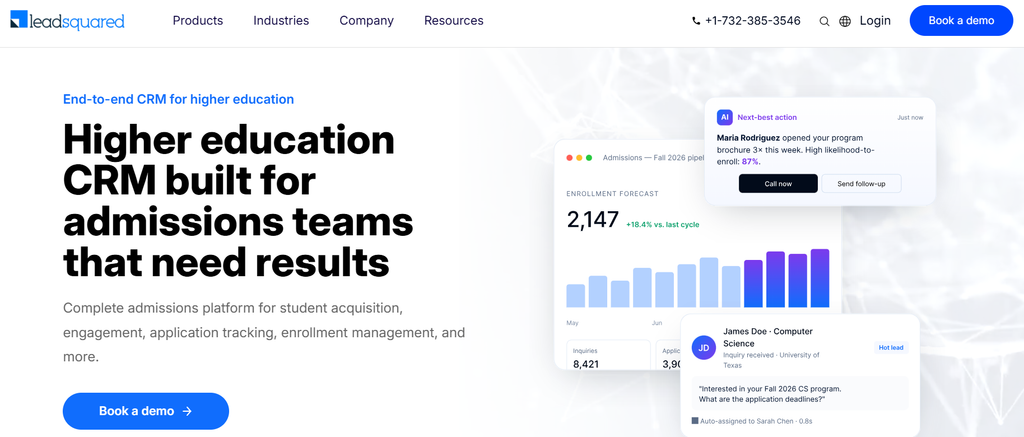Viewport: 1024px width, 437px height.
Task: Click the 'Maria Rodriguez' name text
Action: click(x=748, y=138)
